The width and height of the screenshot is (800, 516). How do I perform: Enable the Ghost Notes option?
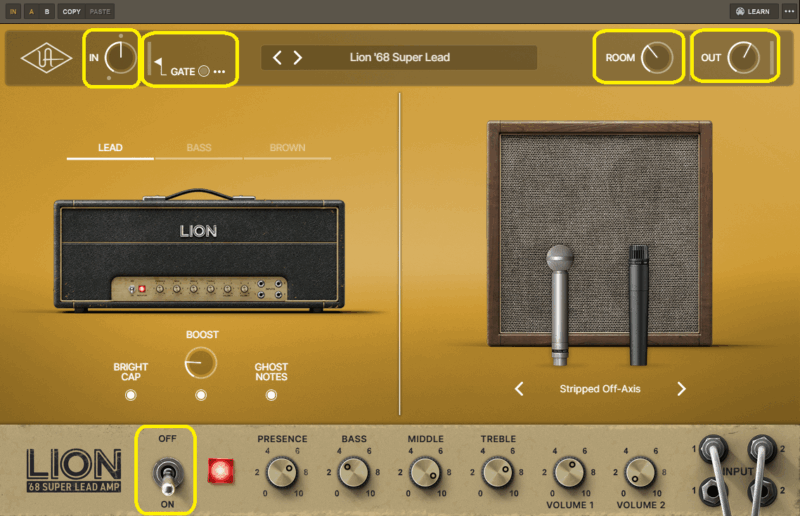pos(271,395)
